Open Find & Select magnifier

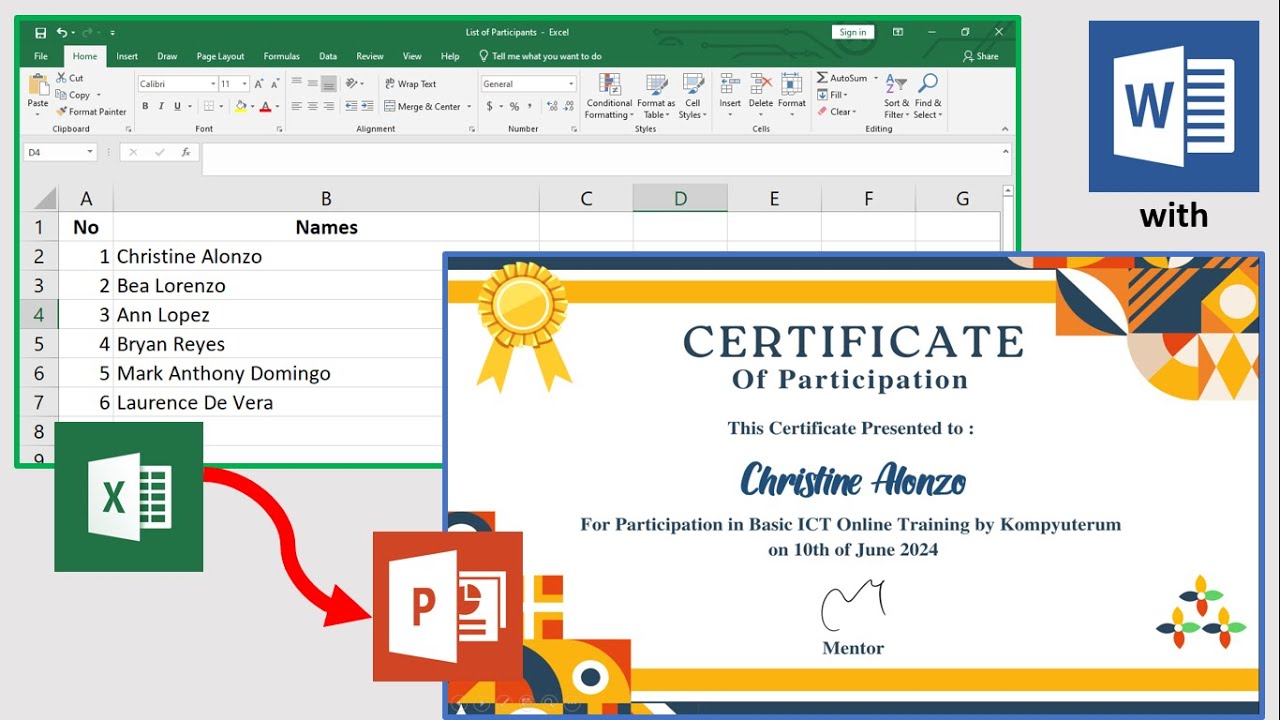tap(928, 96)
